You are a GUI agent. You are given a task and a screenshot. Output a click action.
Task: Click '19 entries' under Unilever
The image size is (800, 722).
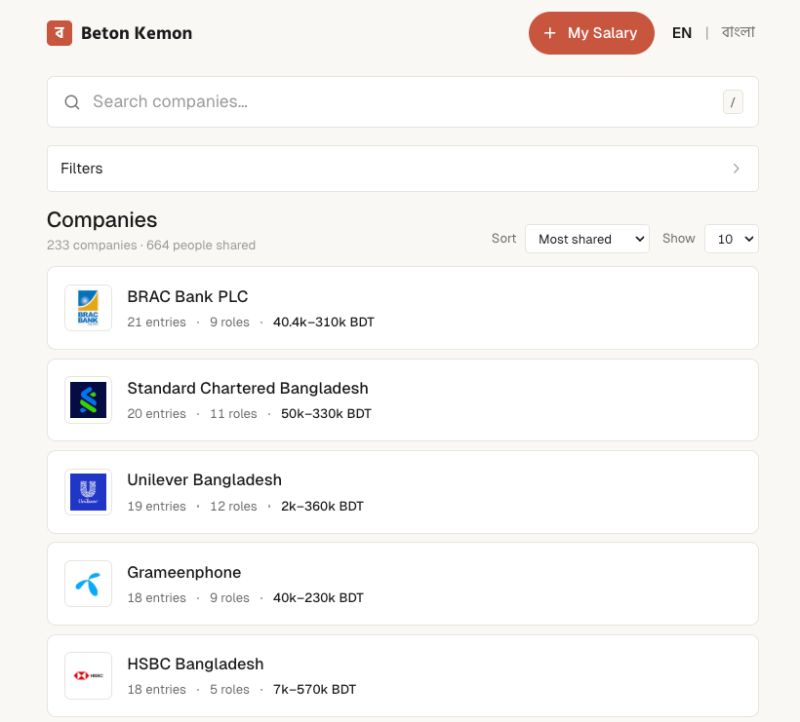(157, 506)
